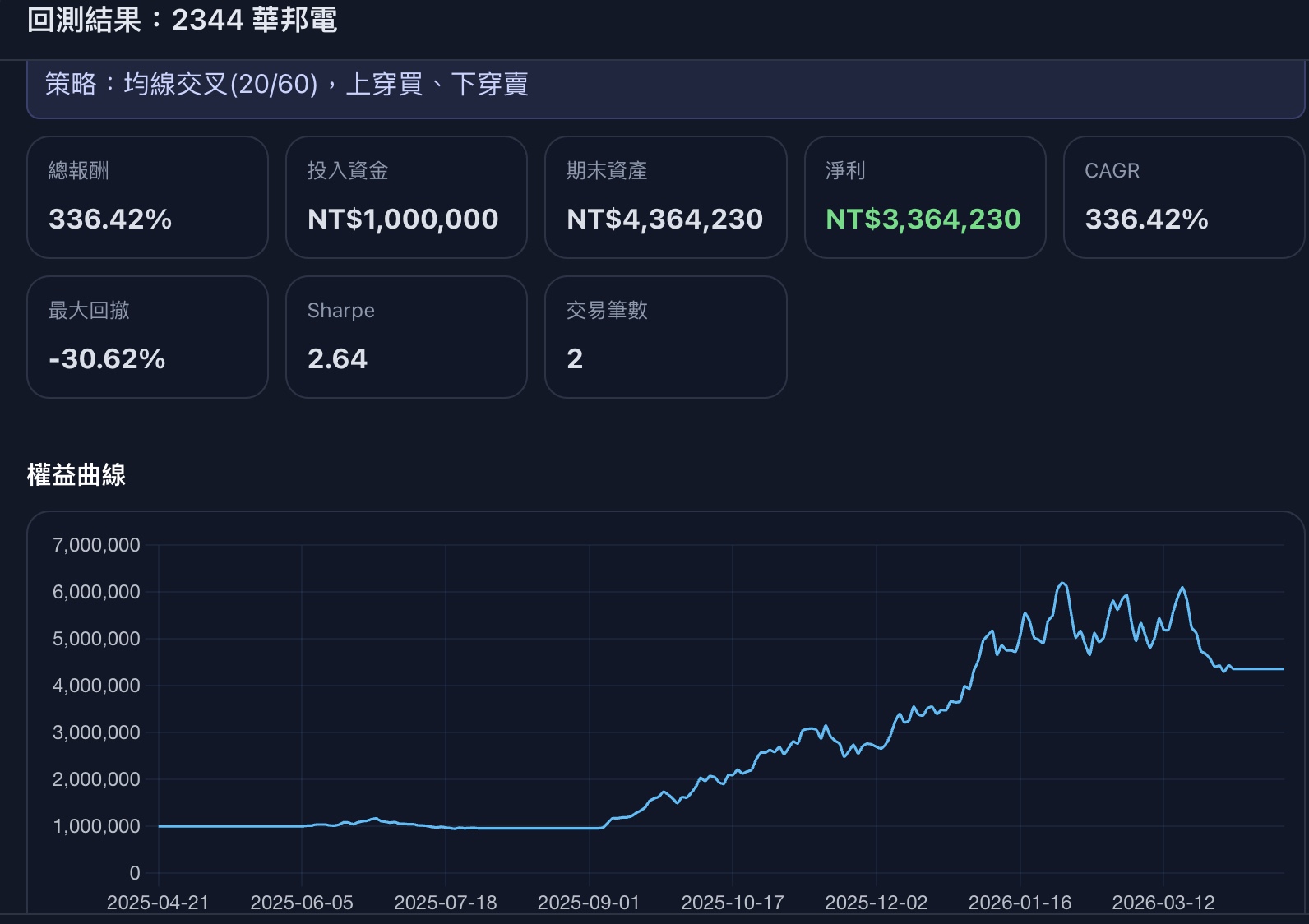This screenshot has width=1309, height=924.
Task: Click the CAGR card value 336.42%
Action: (x=1146, y=219)
